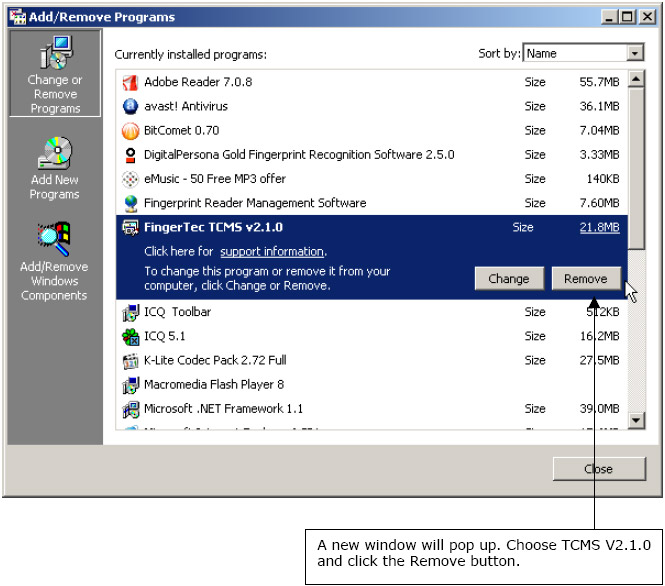
Task: Click the Remove button for FingerTec TCMS
Action: click(586, 279)
